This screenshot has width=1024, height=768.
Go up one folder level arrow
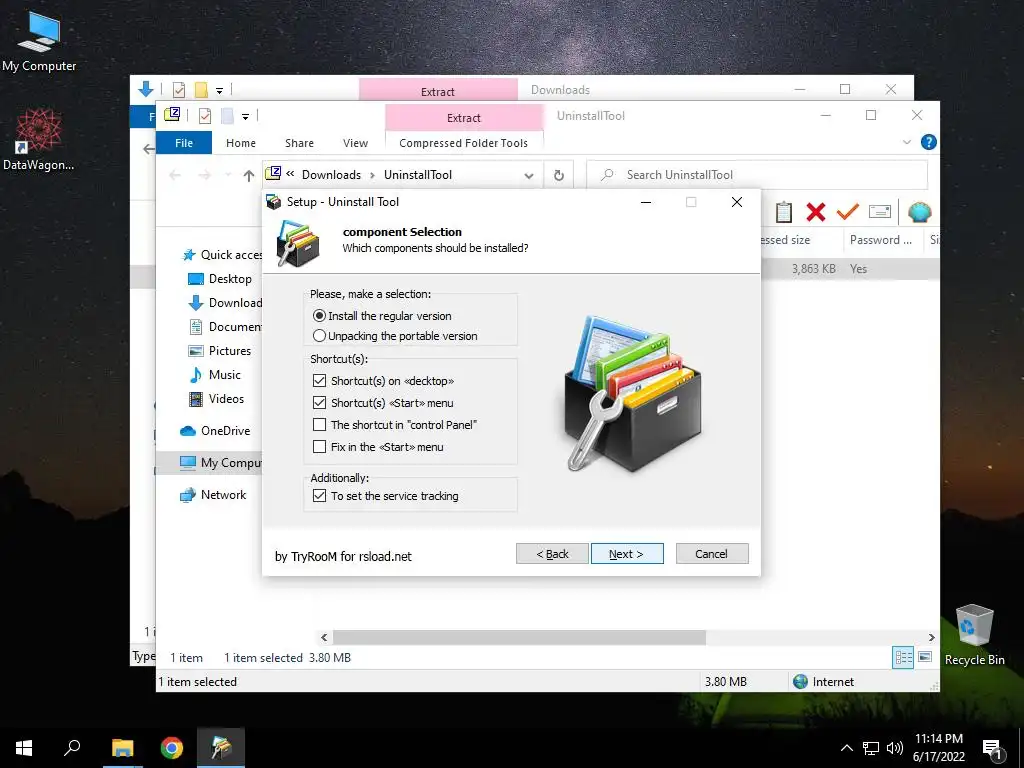[248, 175]
